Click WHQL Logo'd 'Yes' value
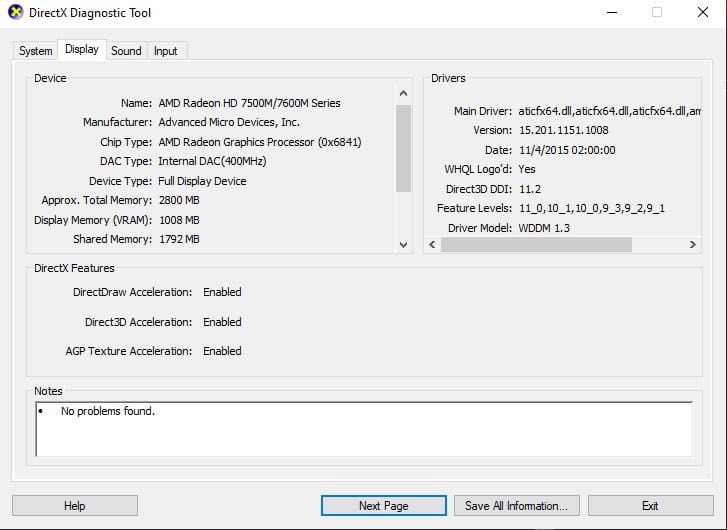The width and height of the screenshot is (727, 530). [x=527, y=169]
